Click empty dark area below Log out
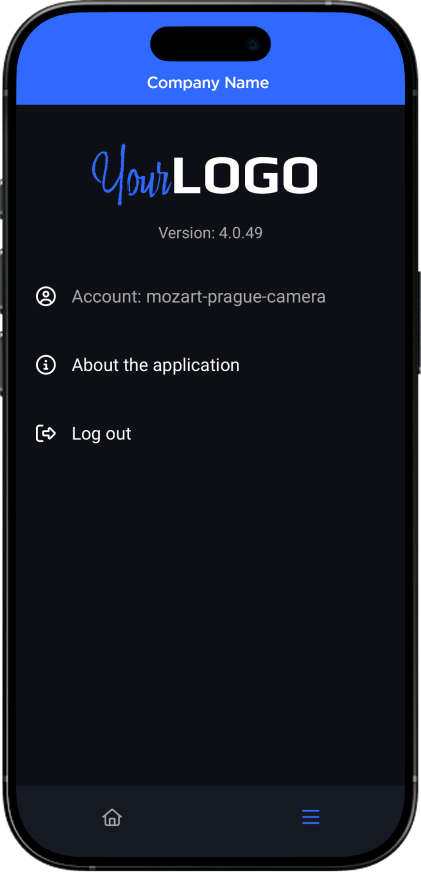 coord(210,612)
